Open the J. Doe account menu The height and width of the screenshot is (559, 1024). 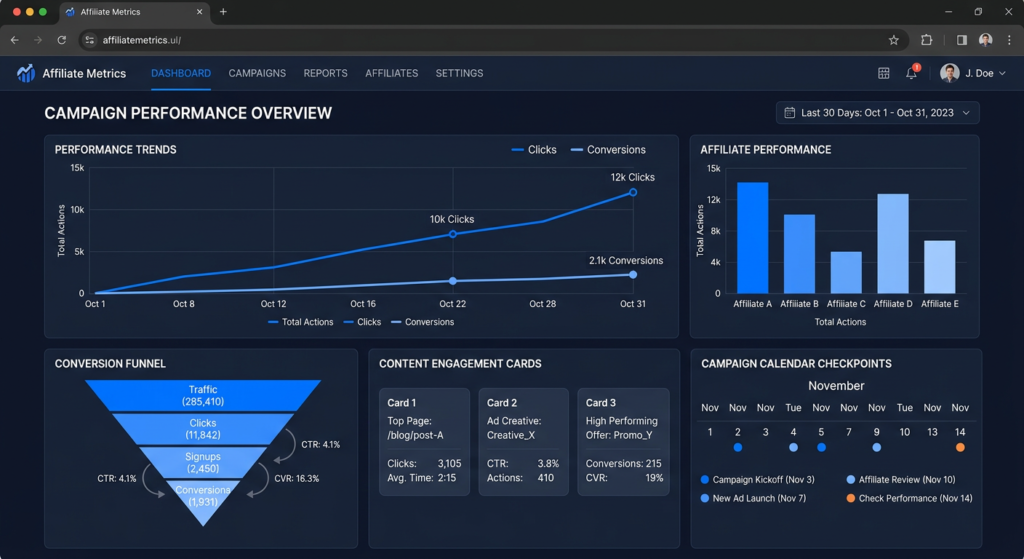coord(973,73)
